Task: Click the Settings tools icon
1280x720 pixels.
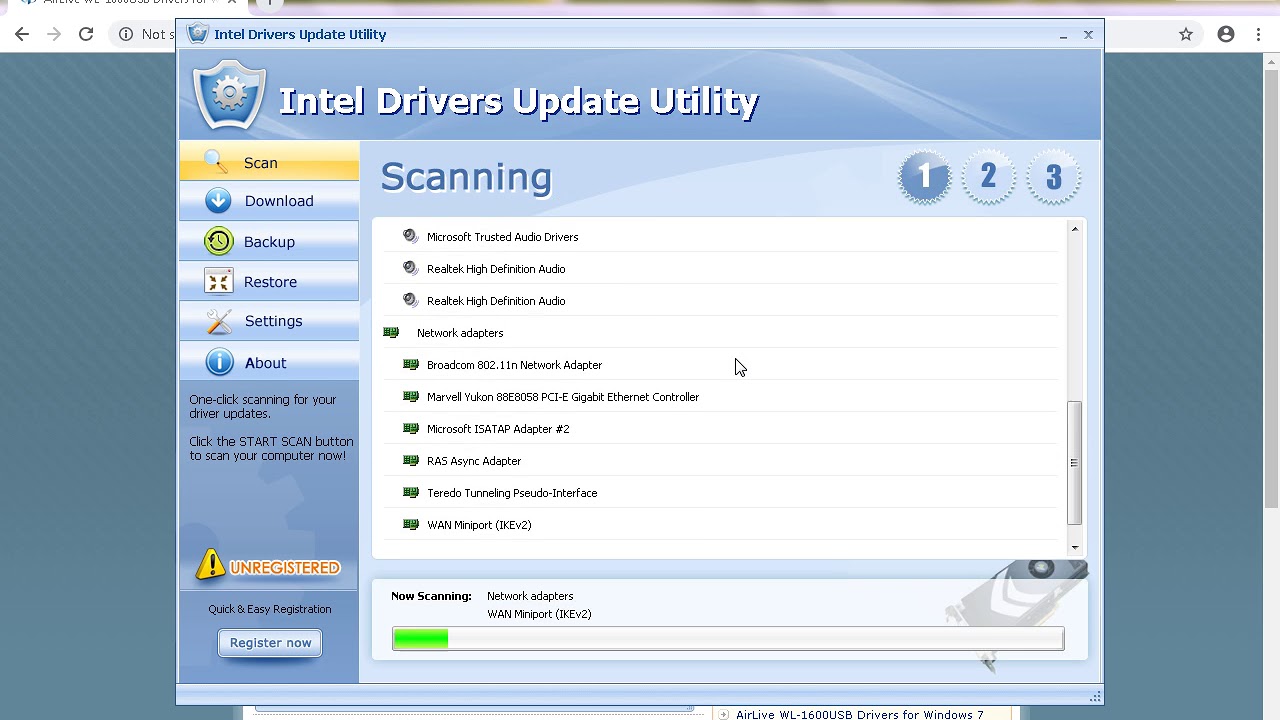Action: [218, 321]
